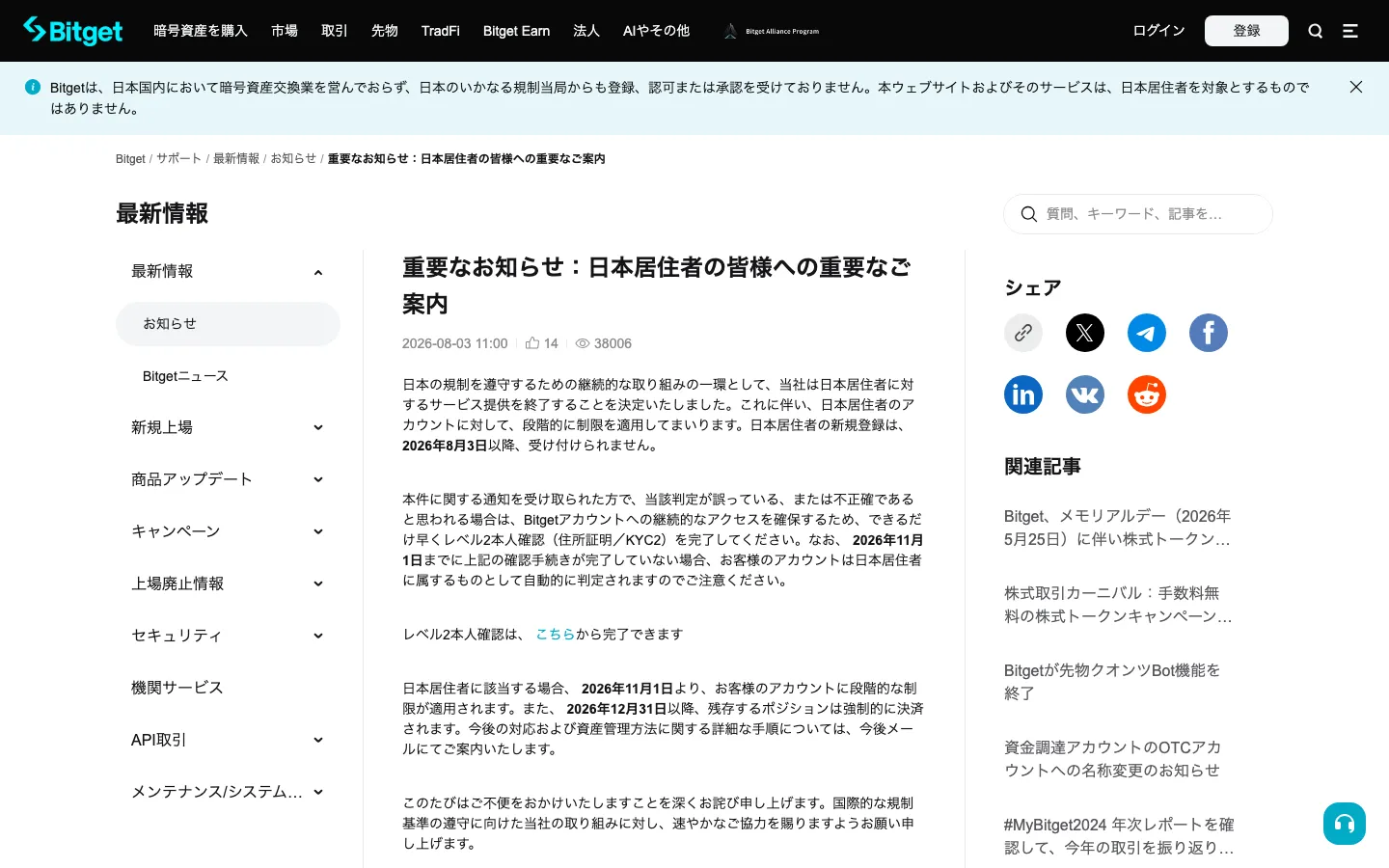
Task: Open the headset support chat button
Action: point(1345,824)
